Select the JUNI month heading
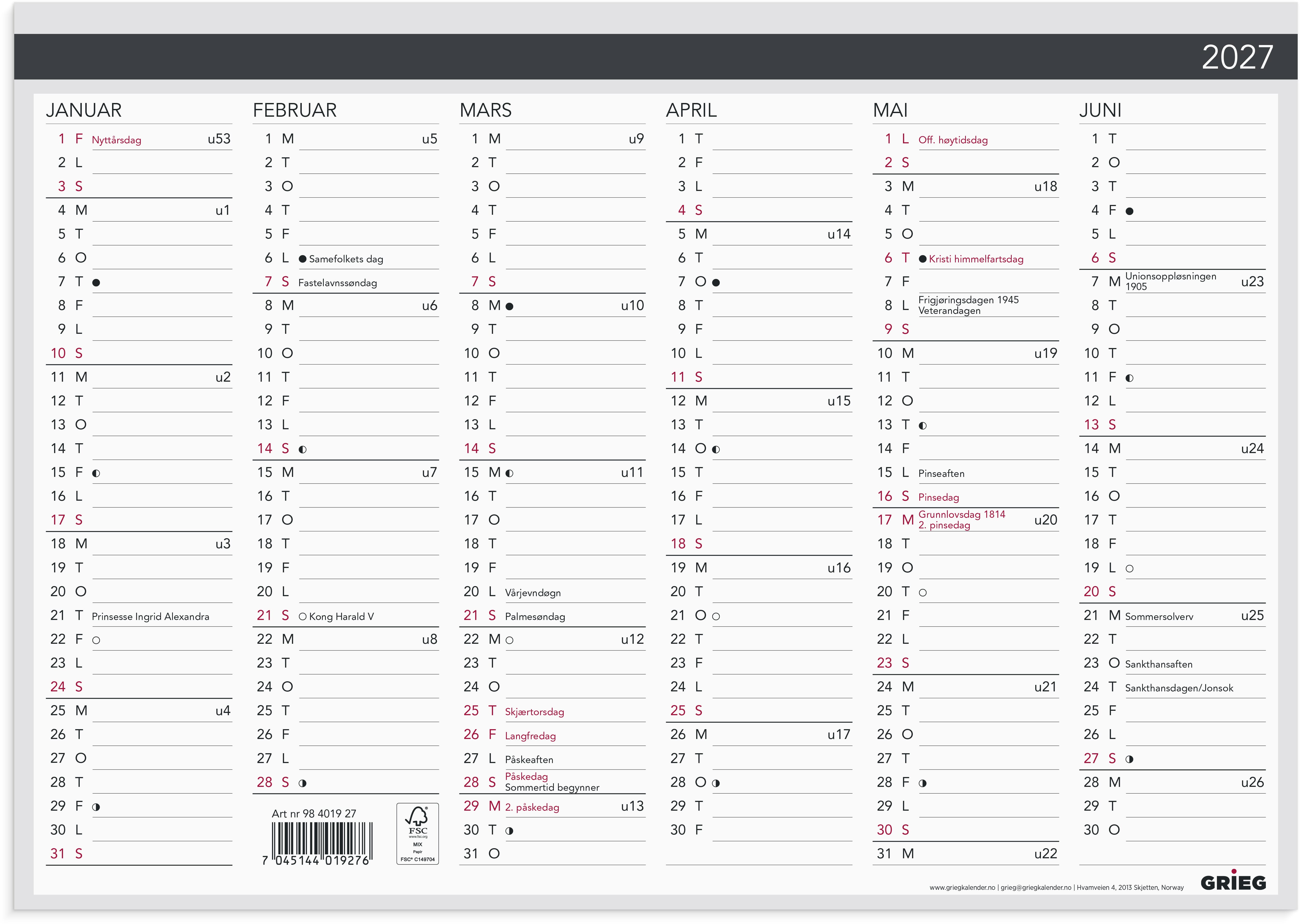This screenshot has width=1300, height=924. click(x=1100, y=110)
